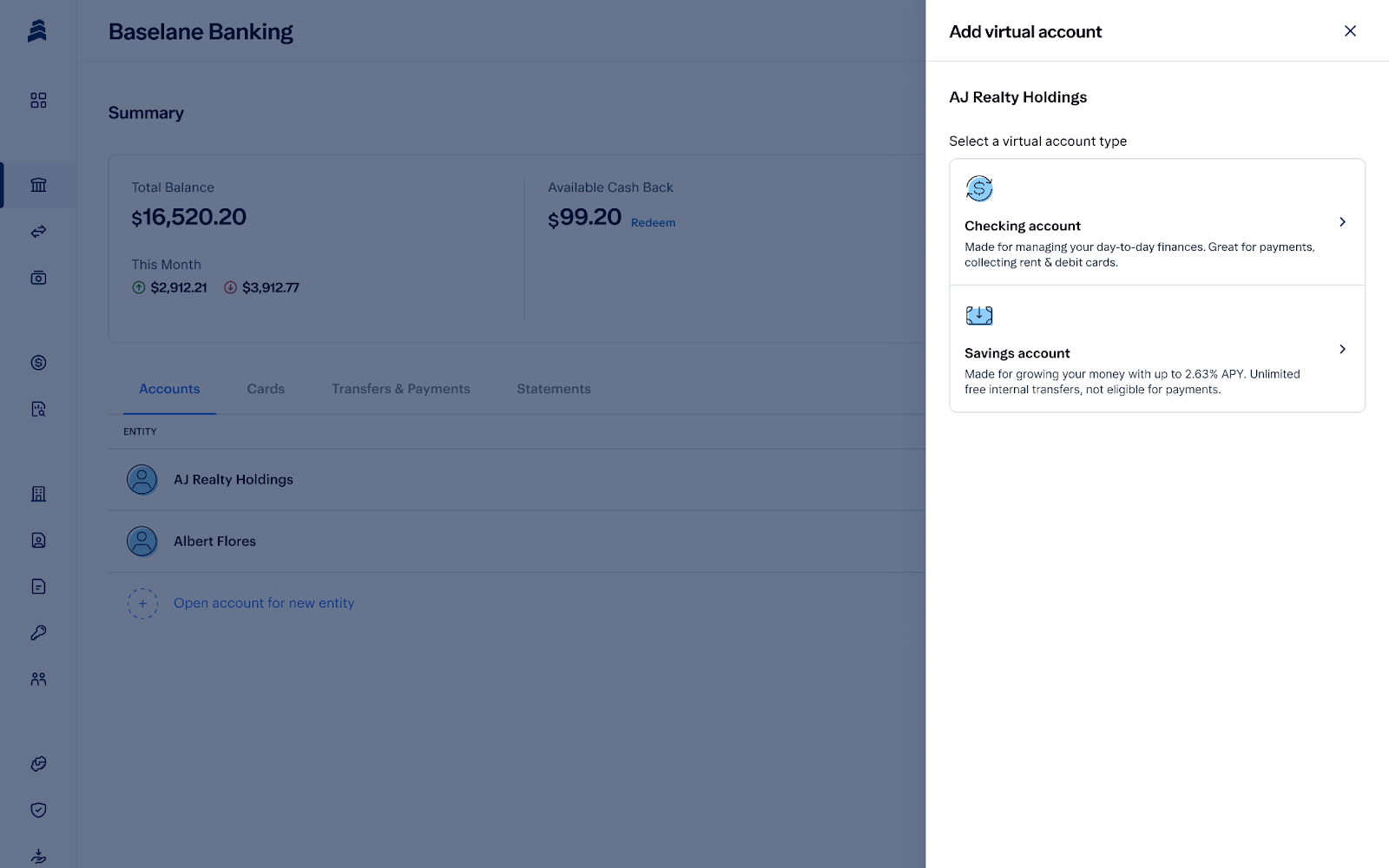
Task: Expand the Savings account chevron
Action: (x=1342, y=349)
